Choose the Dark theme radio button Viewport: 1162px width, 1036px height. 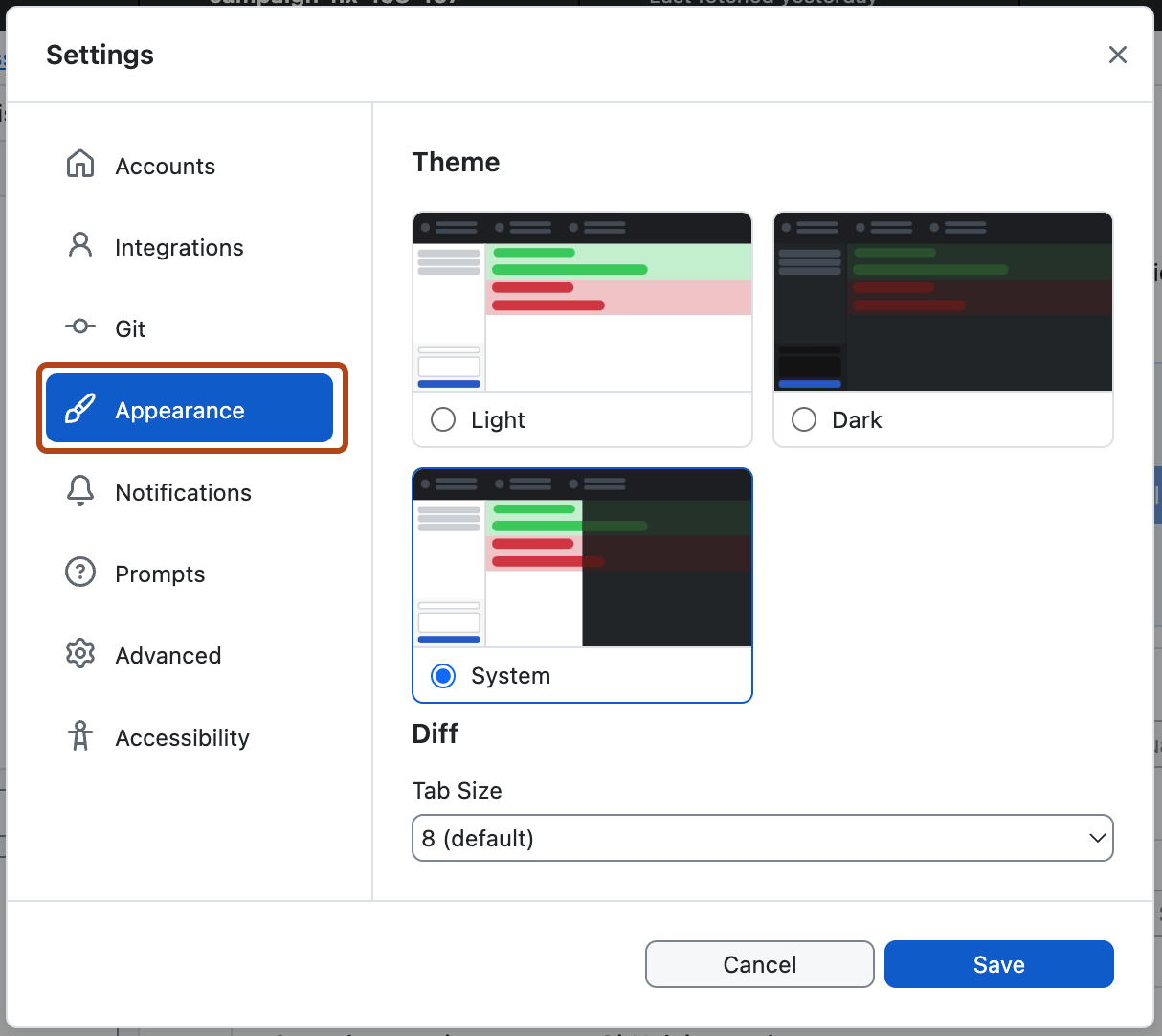click(803, 419)
